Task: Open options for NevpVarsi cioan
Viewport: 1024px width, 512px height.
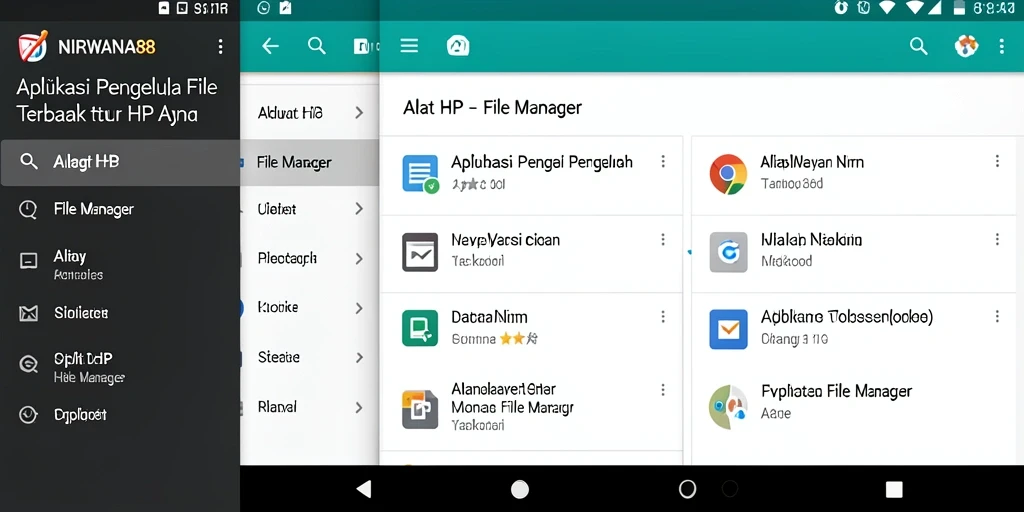Action: point(663,240)
